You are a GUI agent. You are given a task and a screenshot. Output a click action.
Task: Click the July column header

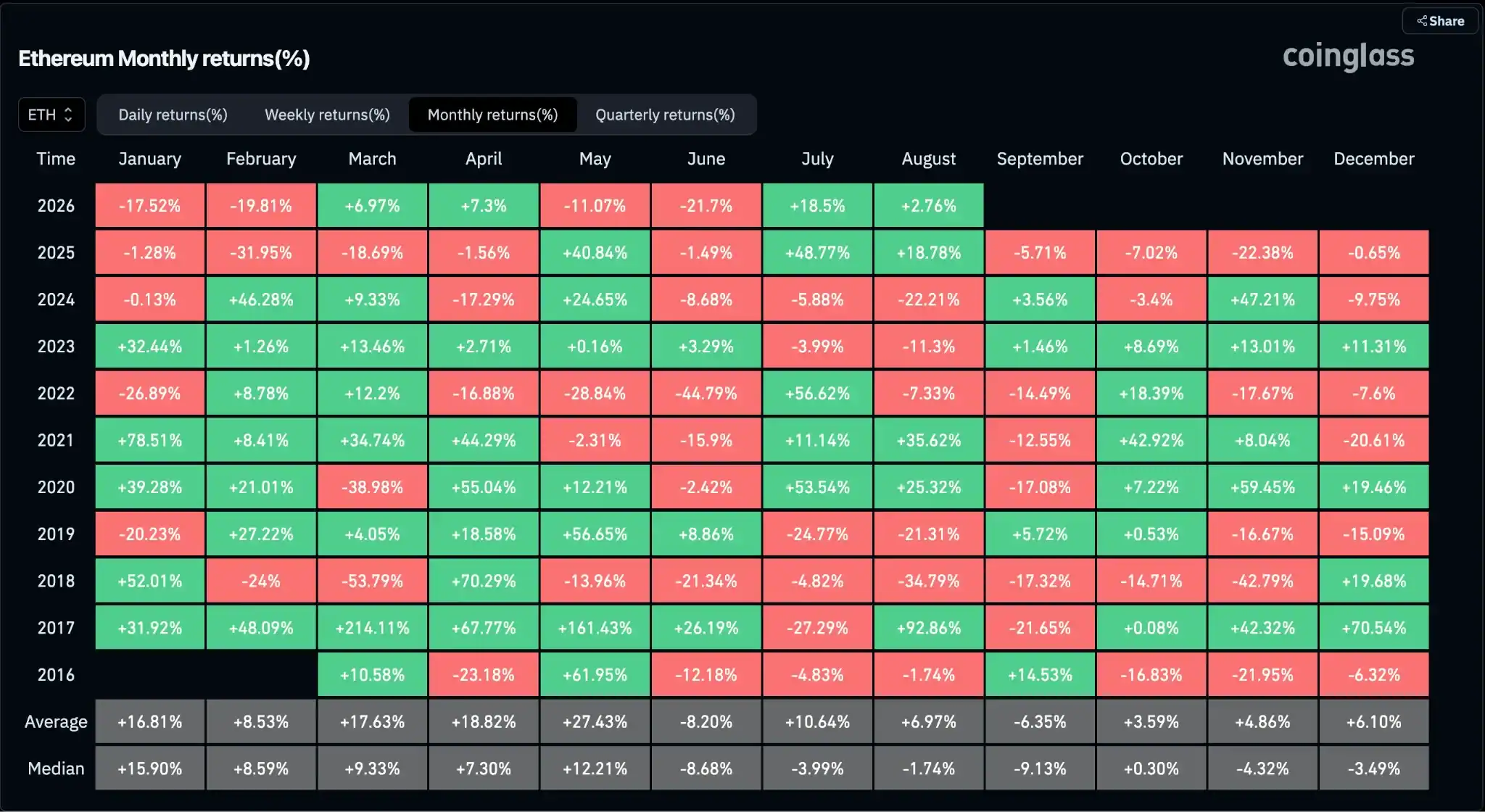click(818, 159)
